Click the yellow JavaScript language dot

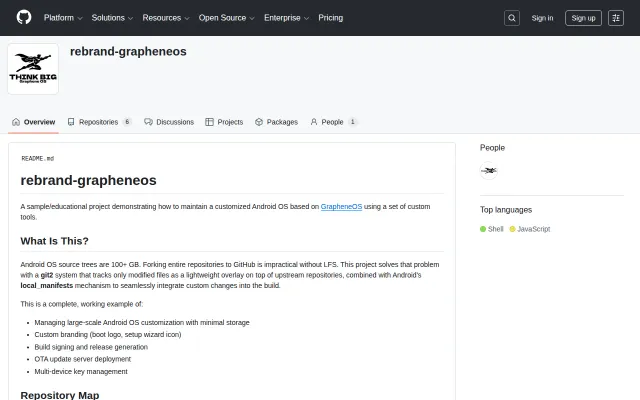tap(512, 229)
